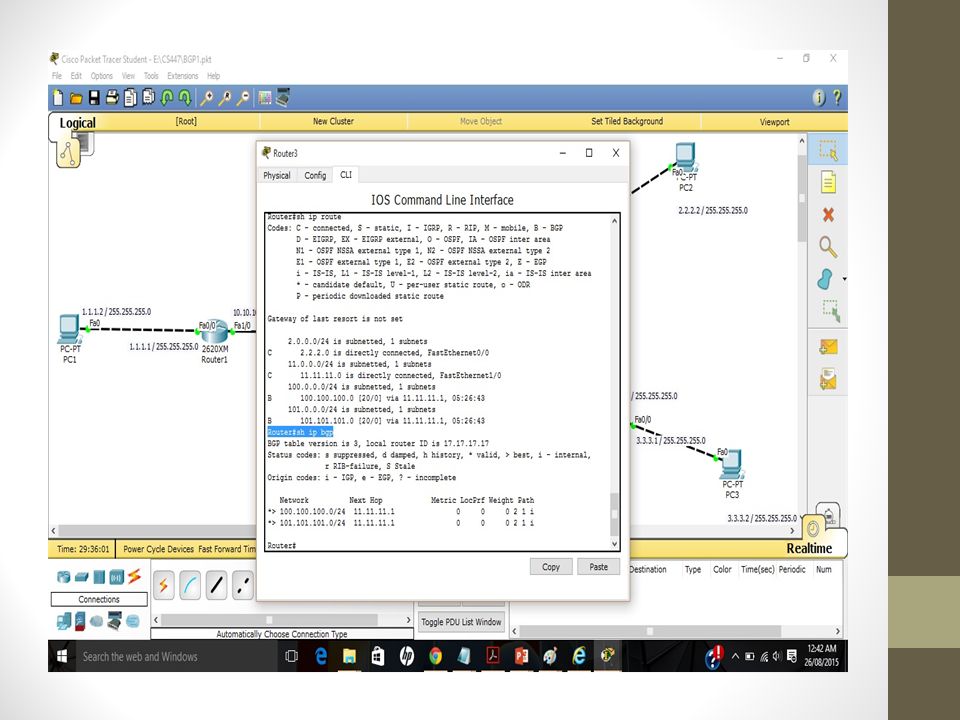Choose the Draw Polygon blue shape tool
960x720 pixels.
[825, 279]
